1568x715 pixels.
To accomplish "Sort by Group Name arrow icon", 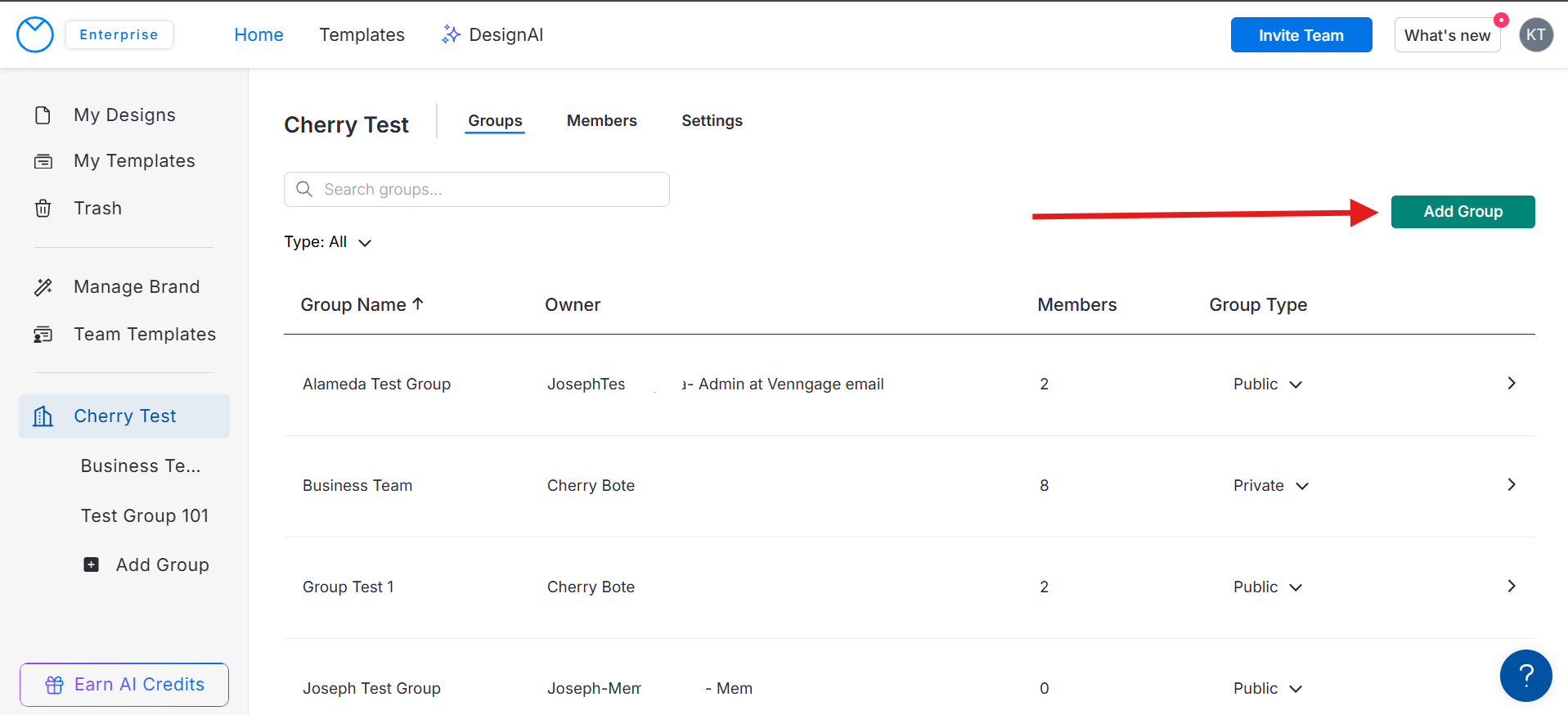I will [418, 304].
